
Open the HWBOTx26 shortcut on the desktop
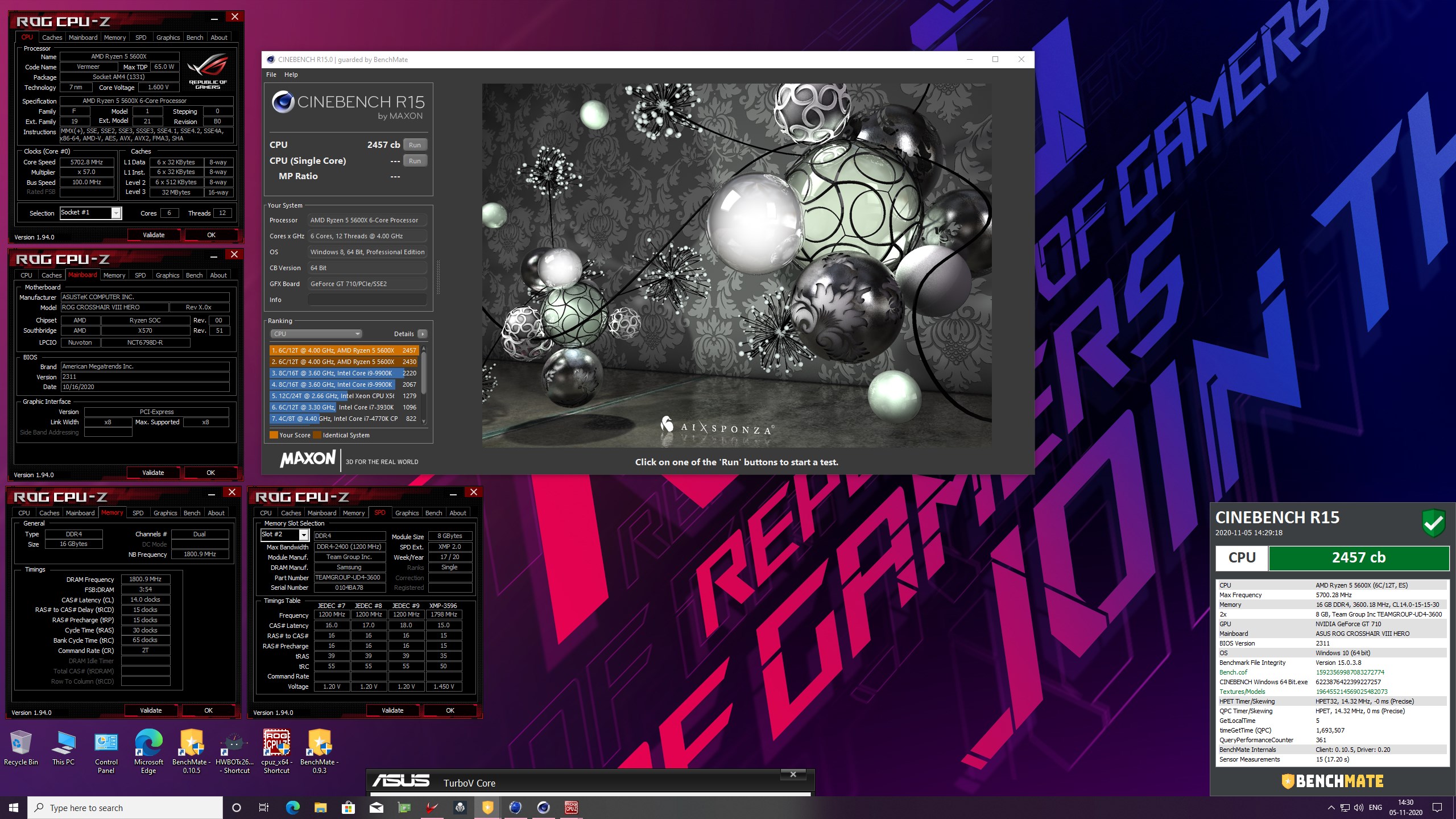234,752
